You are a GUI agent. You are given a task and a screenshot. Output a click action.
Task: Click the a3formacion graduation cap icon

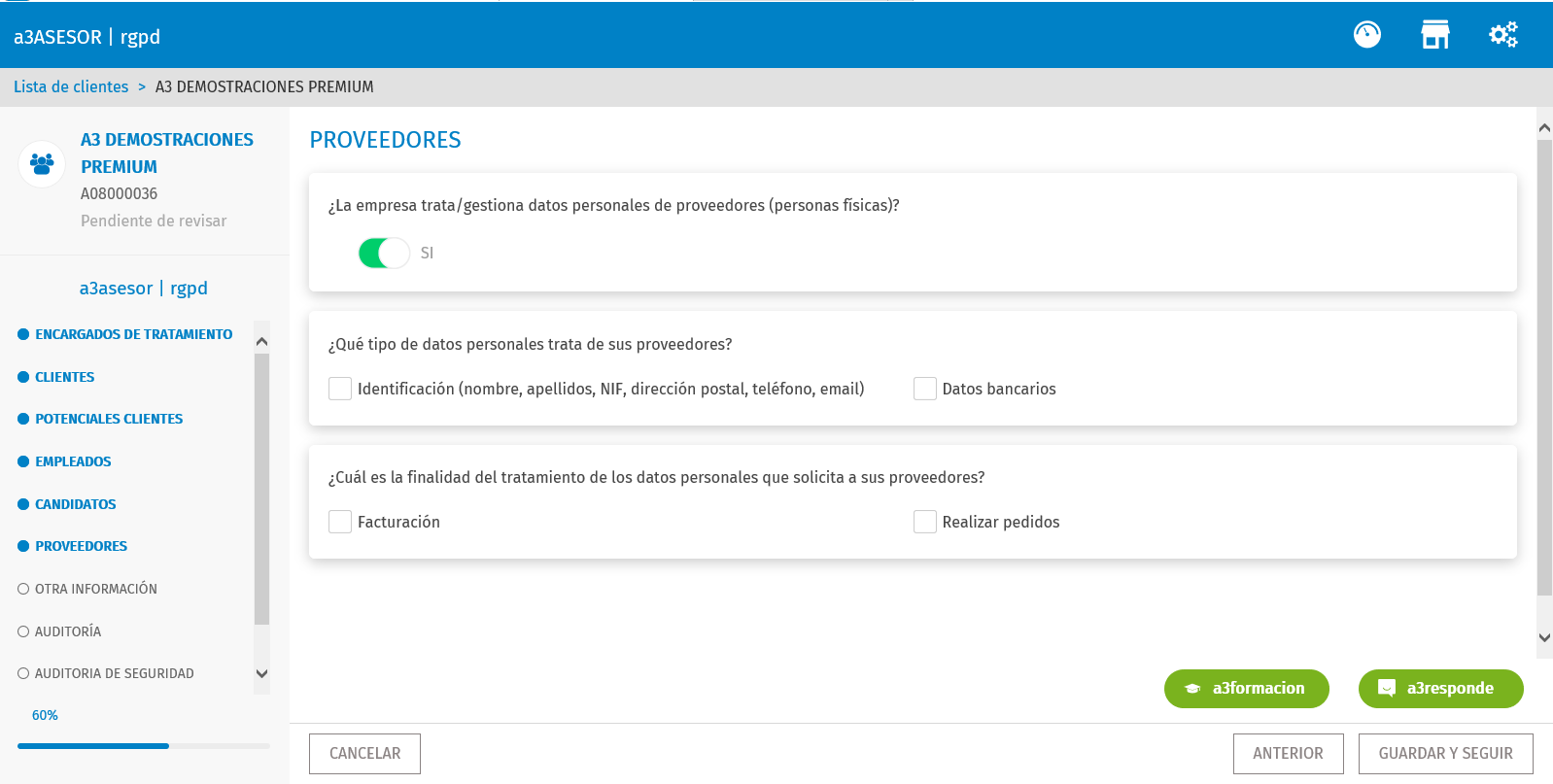1192,689
